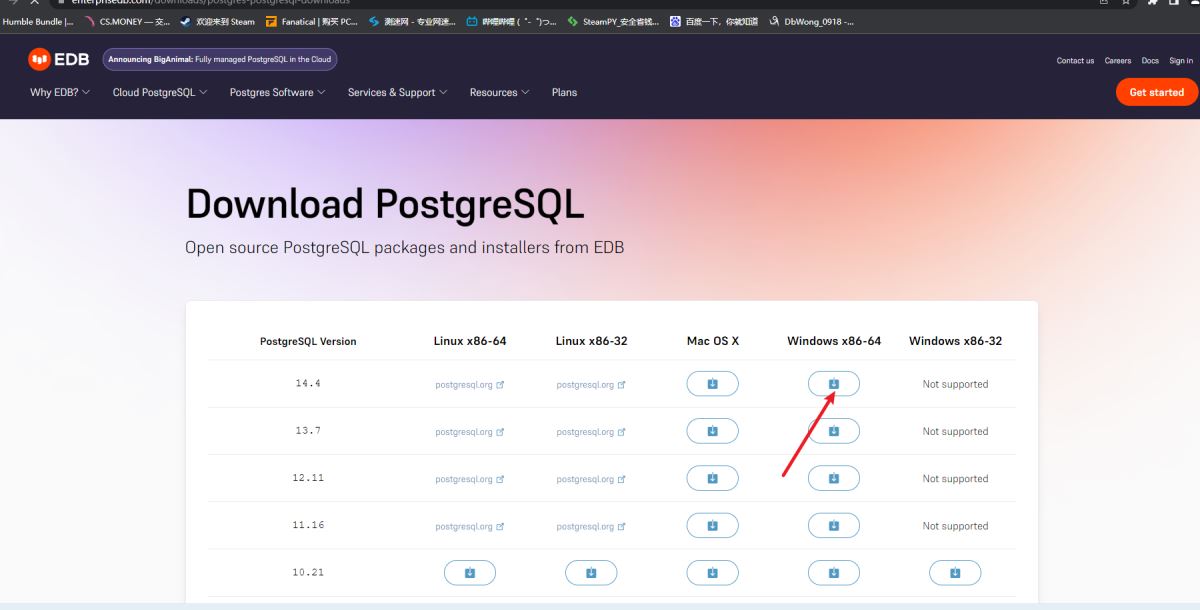Click Contact us in the header
Screen dimensions: 1200x610
click(x=1075, y=61)
